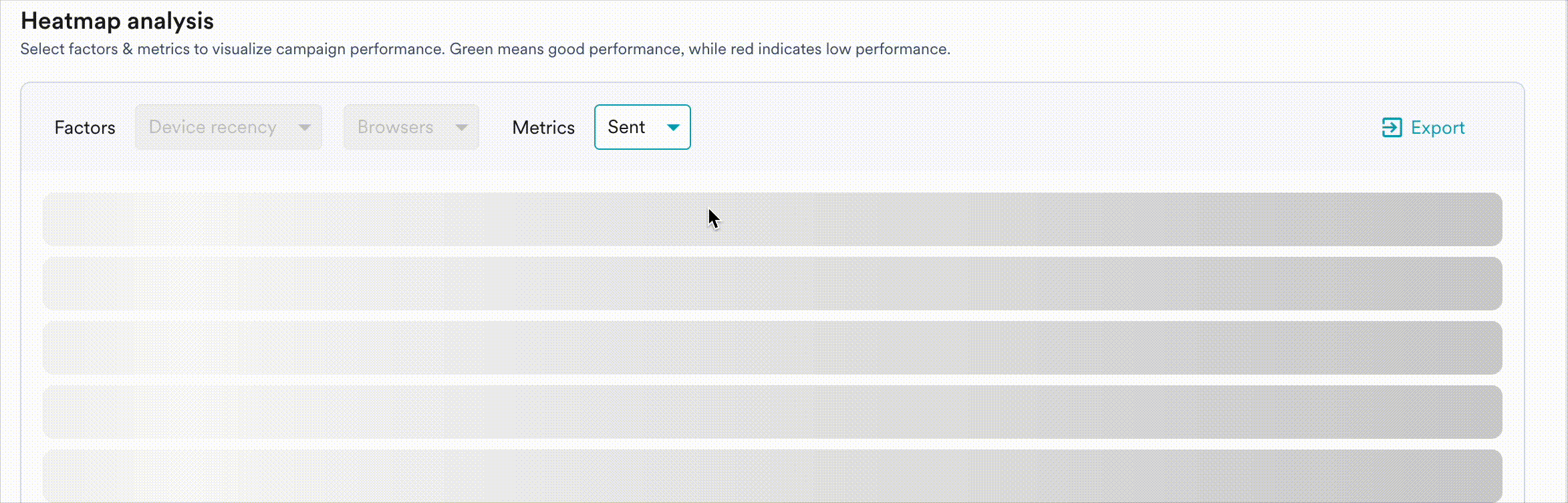Click the heatmap description text
The width and height of the screenshot is (1568, 503).
pyautogui.click(x=485, y=49)
